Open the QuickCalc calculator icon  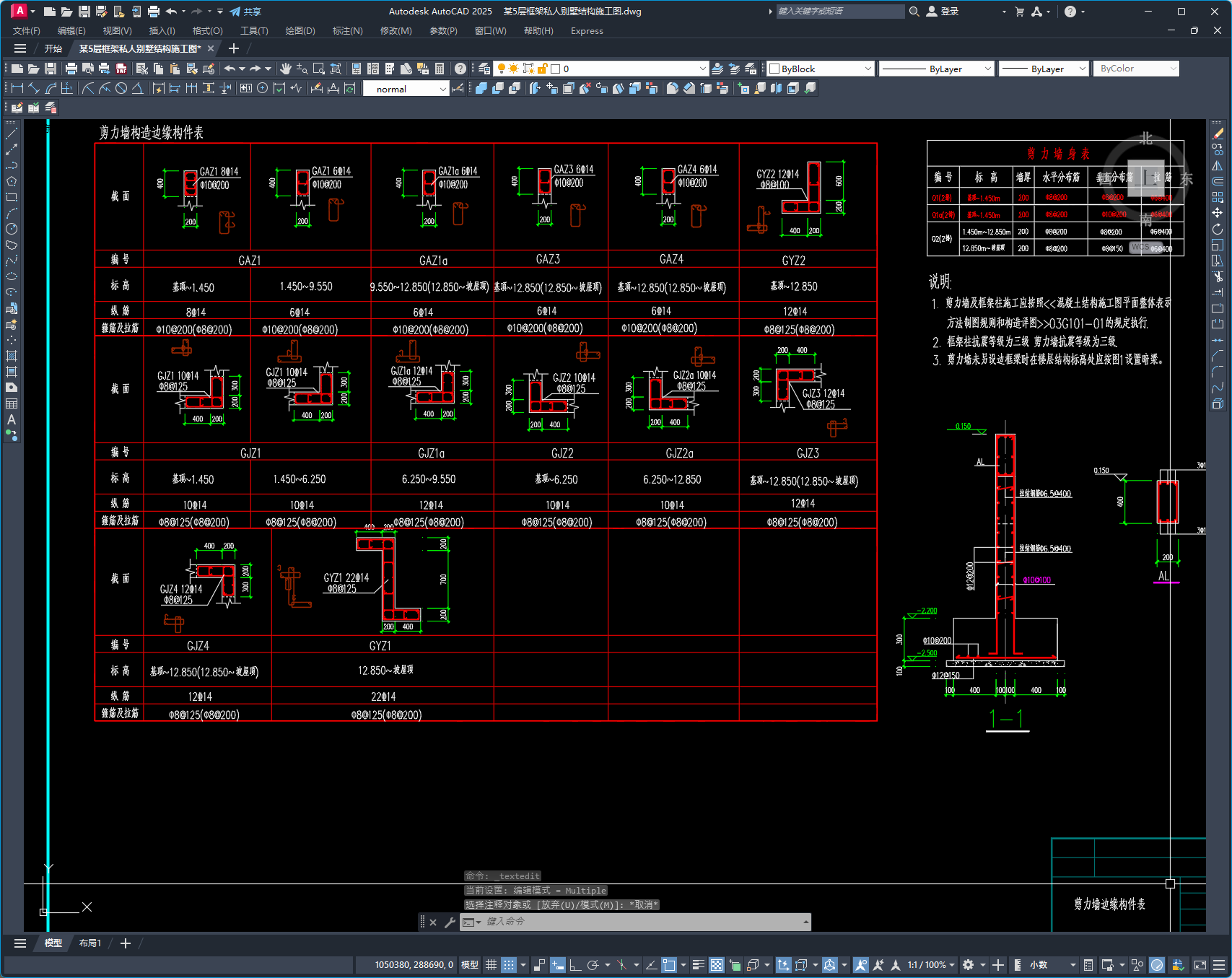point(440,69)
